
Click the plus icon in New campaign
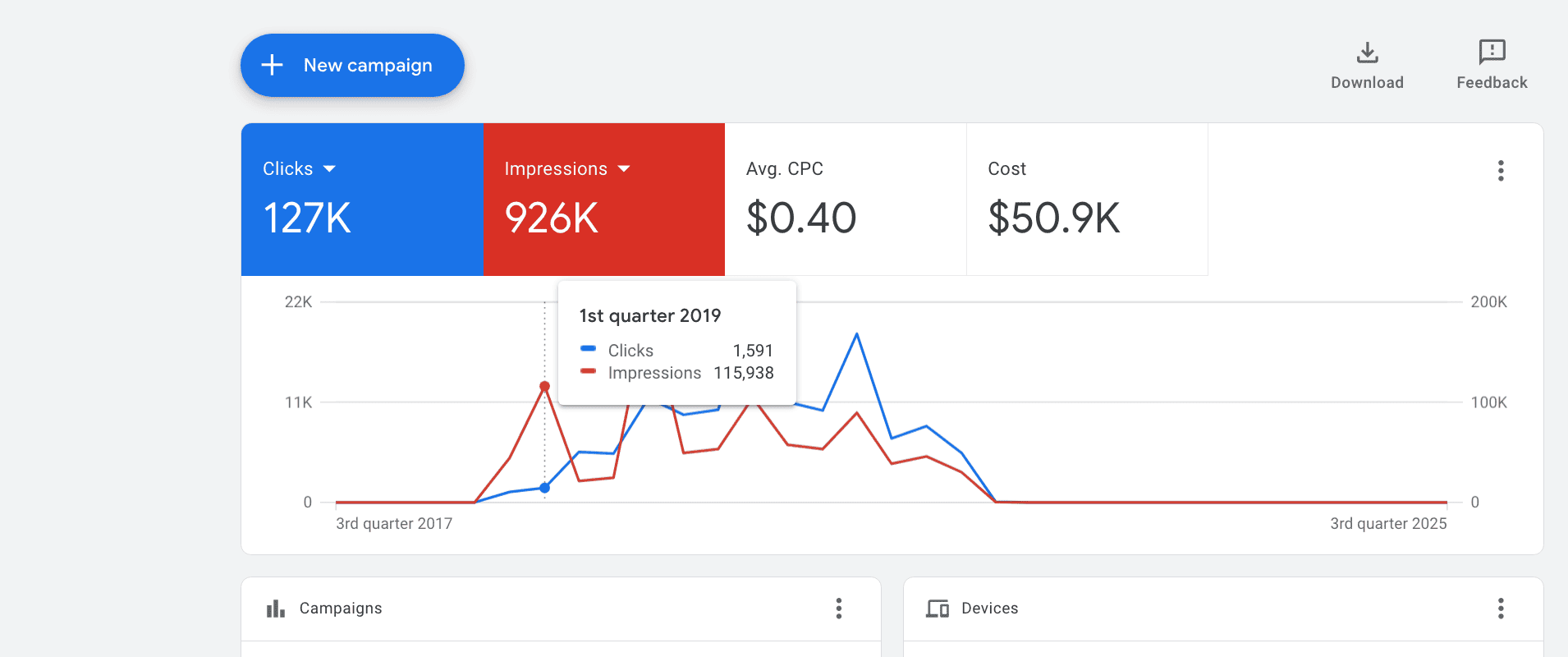(272, 65)
